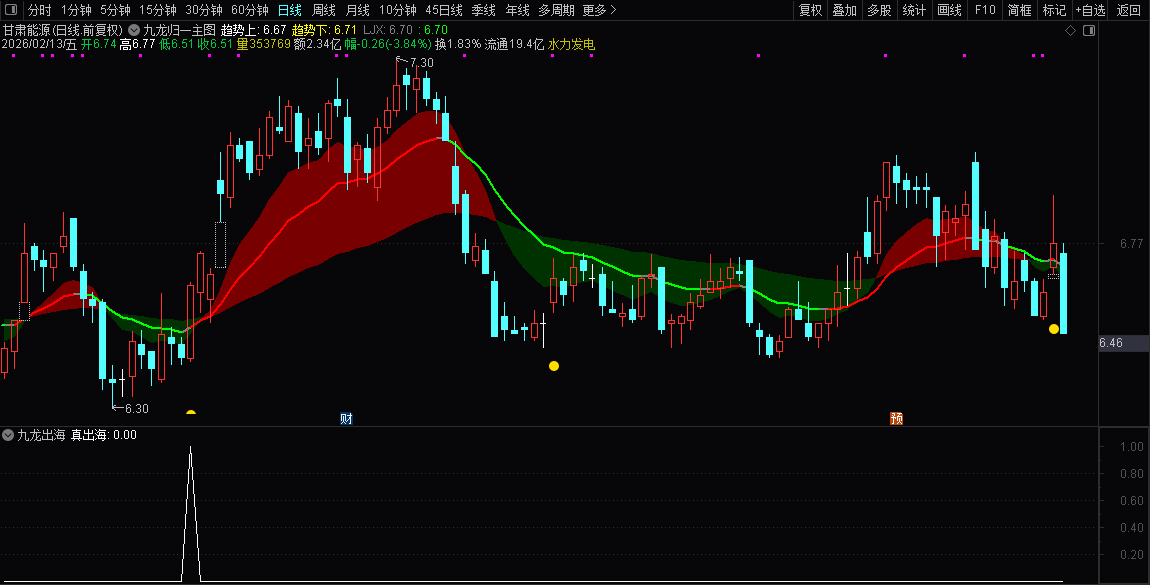
Task: Click the diamond icon above the chart
Action: [1070, 31]
